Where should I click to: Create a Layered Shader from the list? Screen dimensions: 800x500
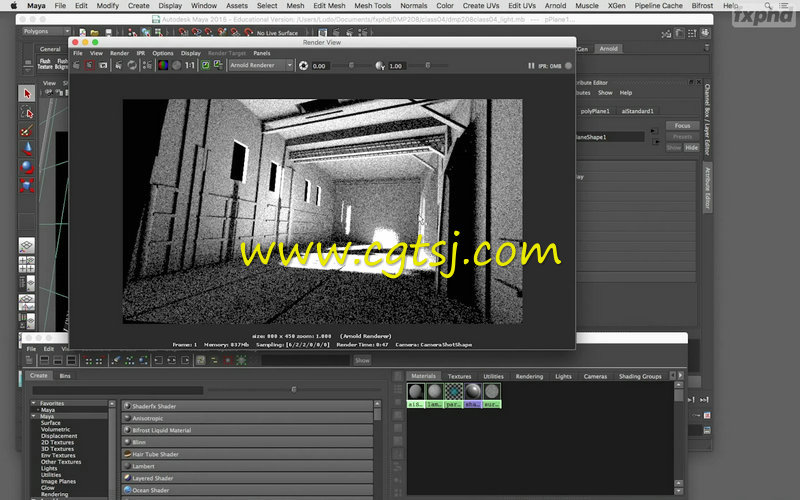tap(247, 478)
